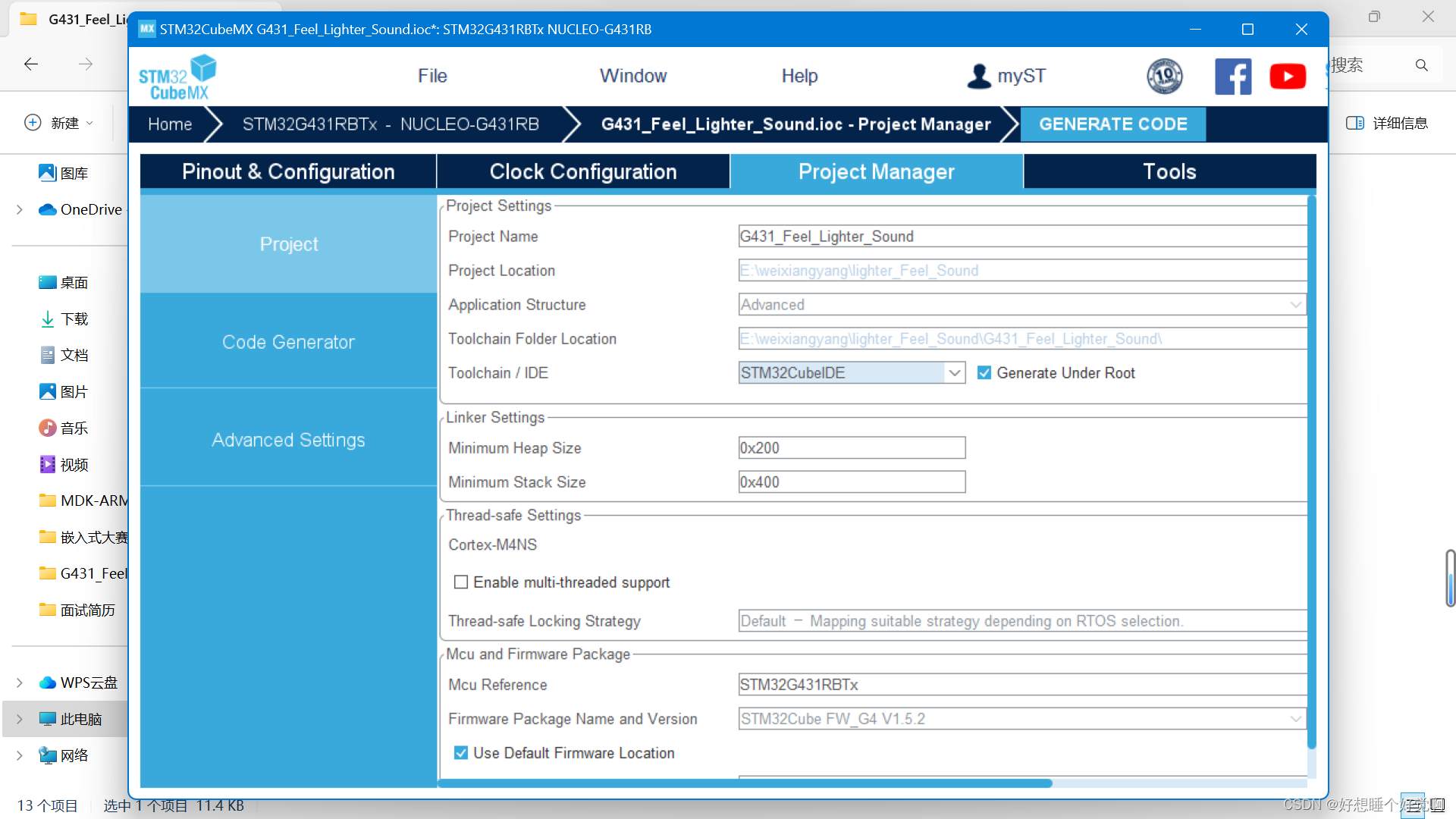Go to Home breadcrumb
Screen dimensions: 1456x819
tap(170, 124)
